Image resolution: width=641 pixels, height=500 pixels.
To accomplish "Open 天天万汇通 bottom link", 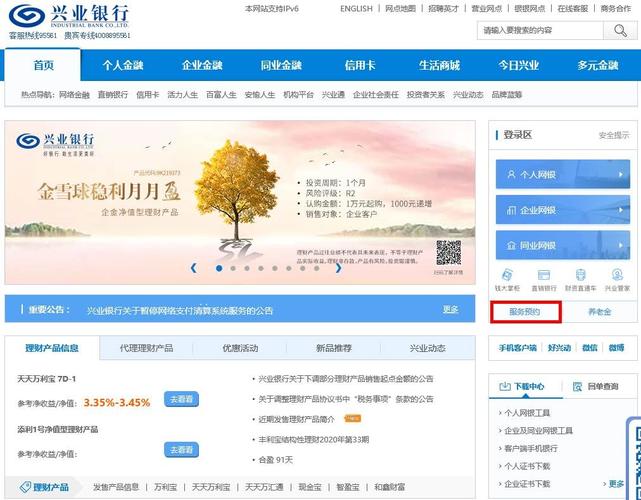I will coord(264,487).
